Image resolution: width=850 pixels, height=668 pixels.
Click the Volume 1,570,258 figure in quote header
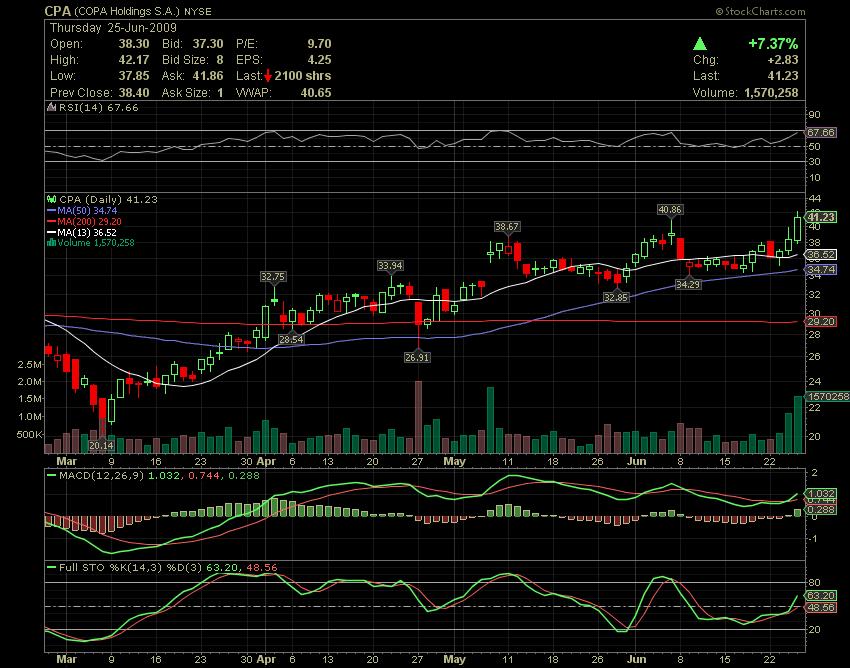pyautogui.click(x=771, y=93)
